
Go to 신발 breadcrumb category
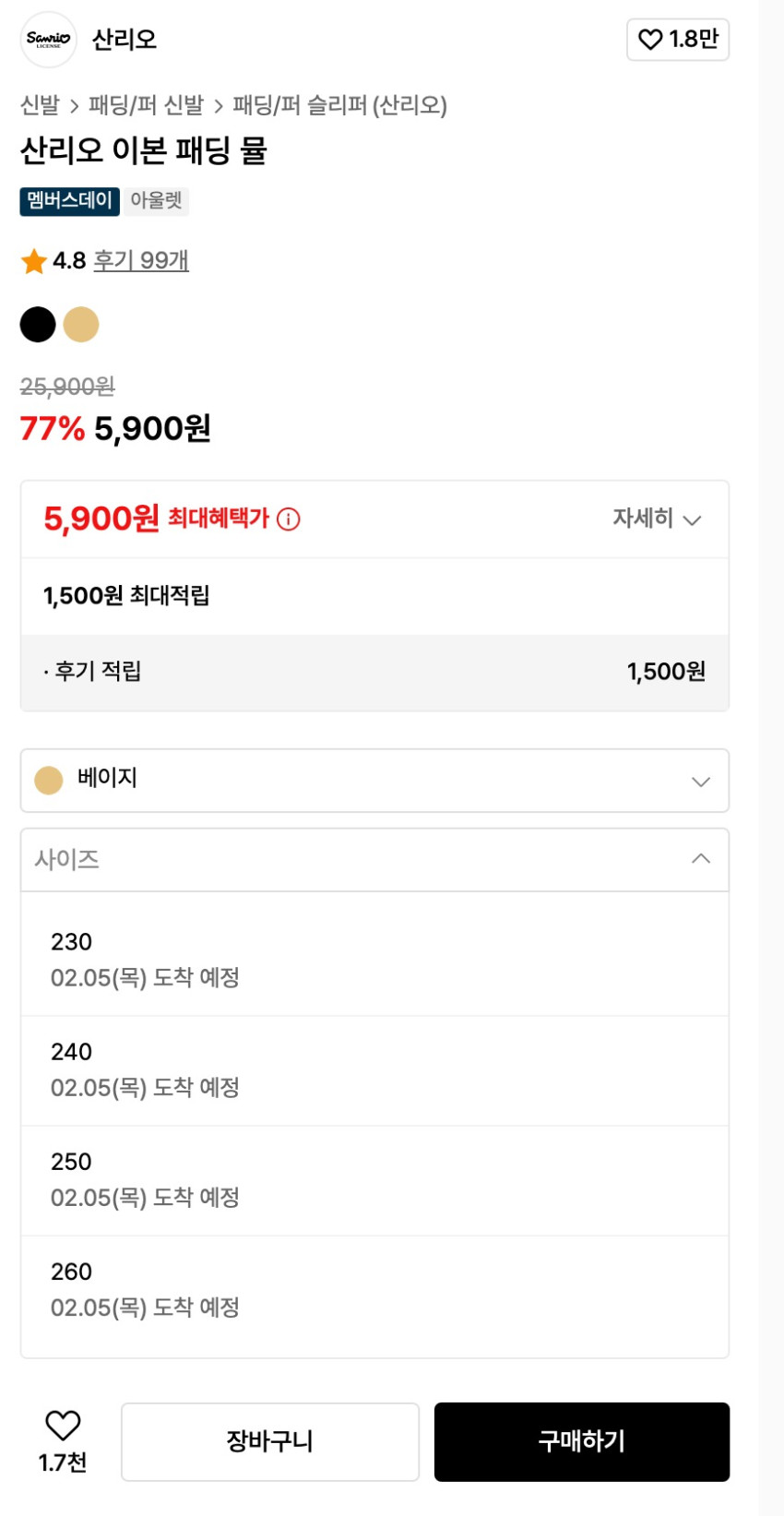coord(40,105)
